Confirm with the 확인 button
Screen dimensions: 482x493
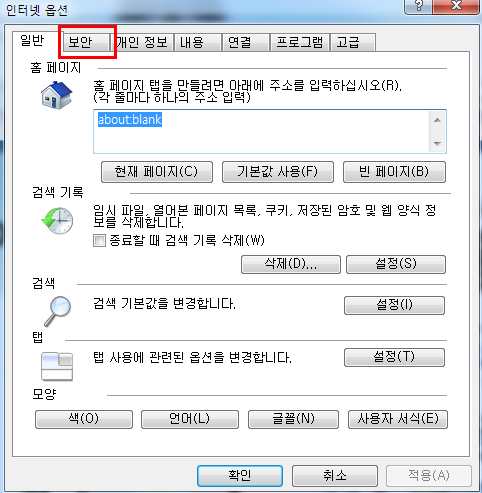coord(240,476)
